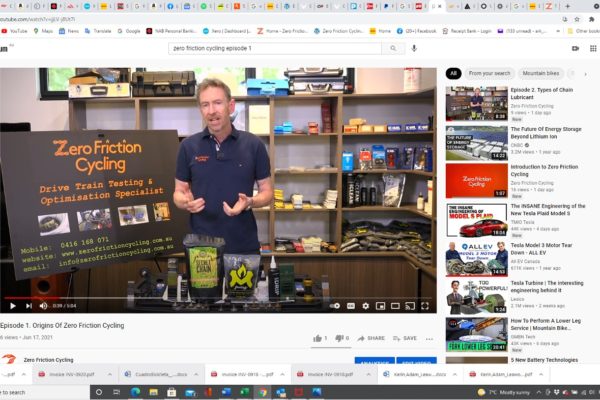600x400 pixels.
Task: Open Translate bookmark
Action: [98, 31]
